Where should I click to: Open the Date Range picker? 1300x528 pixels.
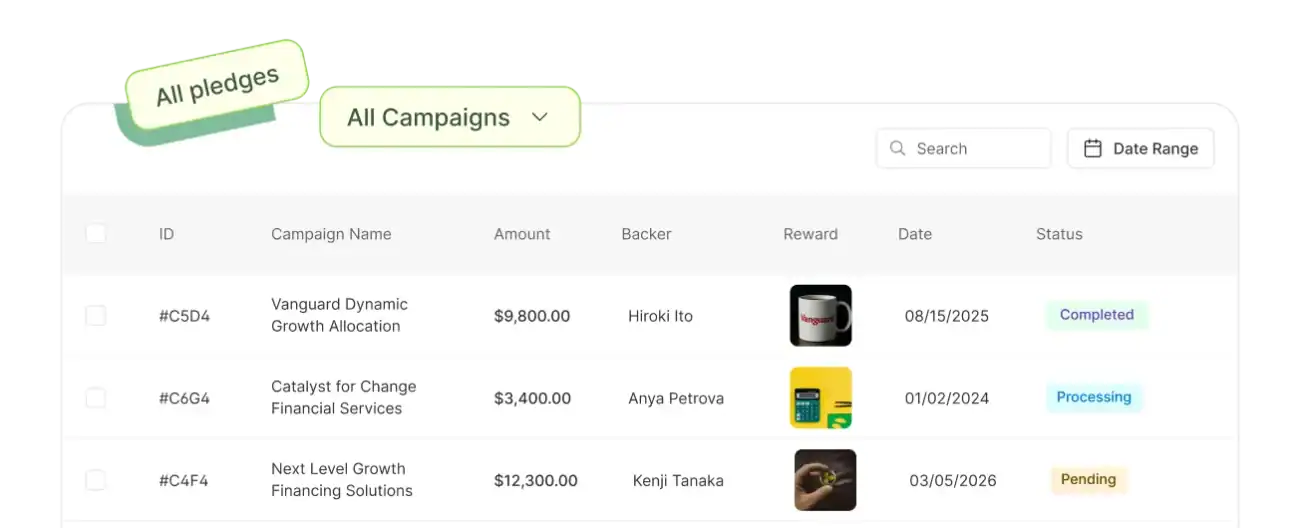pyautogui.click(x=1140, y=148)
